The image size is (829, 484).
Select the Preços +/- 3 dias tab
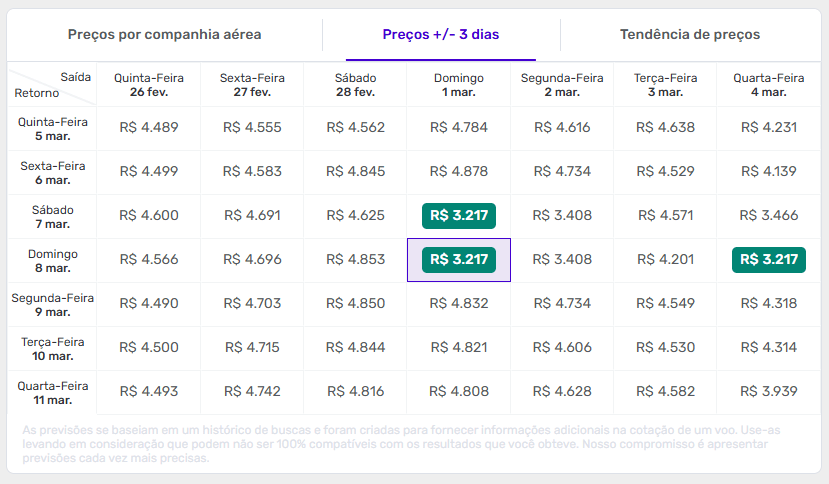pyautogui.click(x=441, y=35)
